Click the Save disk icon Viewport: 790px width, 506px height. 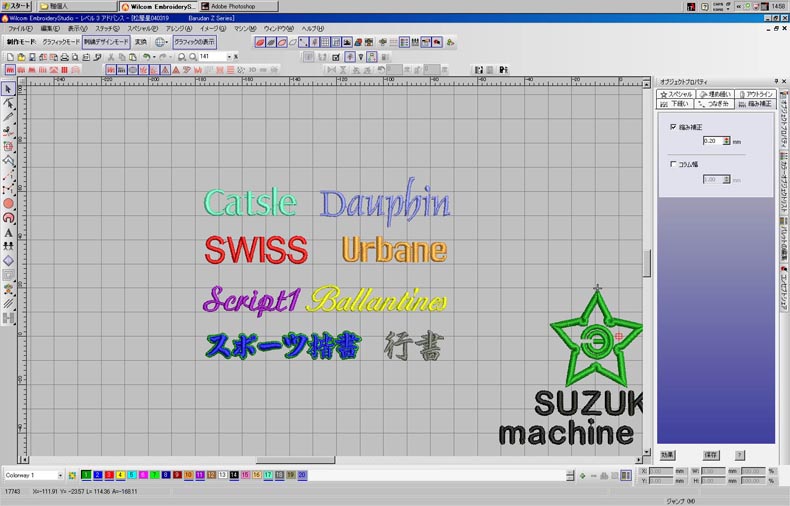[32, 57]
